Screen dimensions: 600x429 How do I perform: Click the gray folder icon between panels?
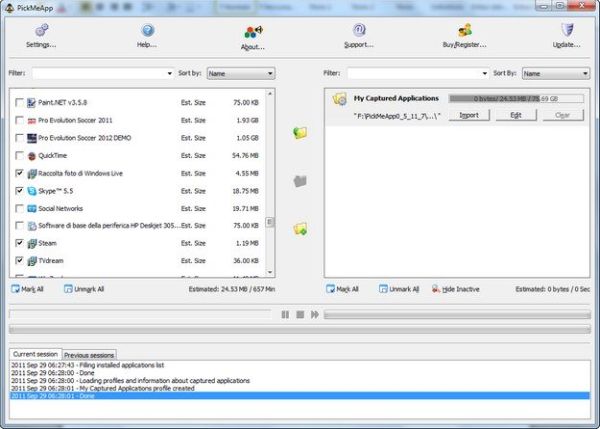[300, 181]
